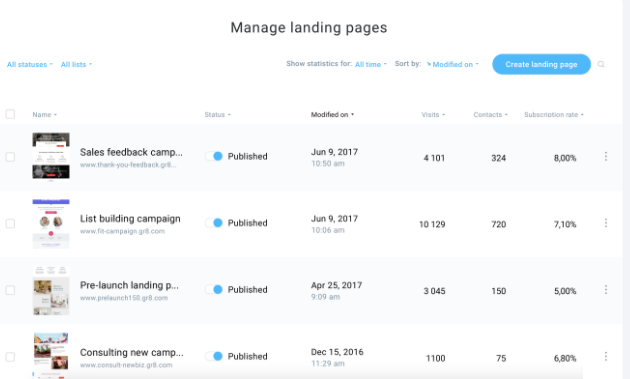Open the Sales feedback camp... page title
This screenshot has height=379, width=630.
tap(131, 152)
